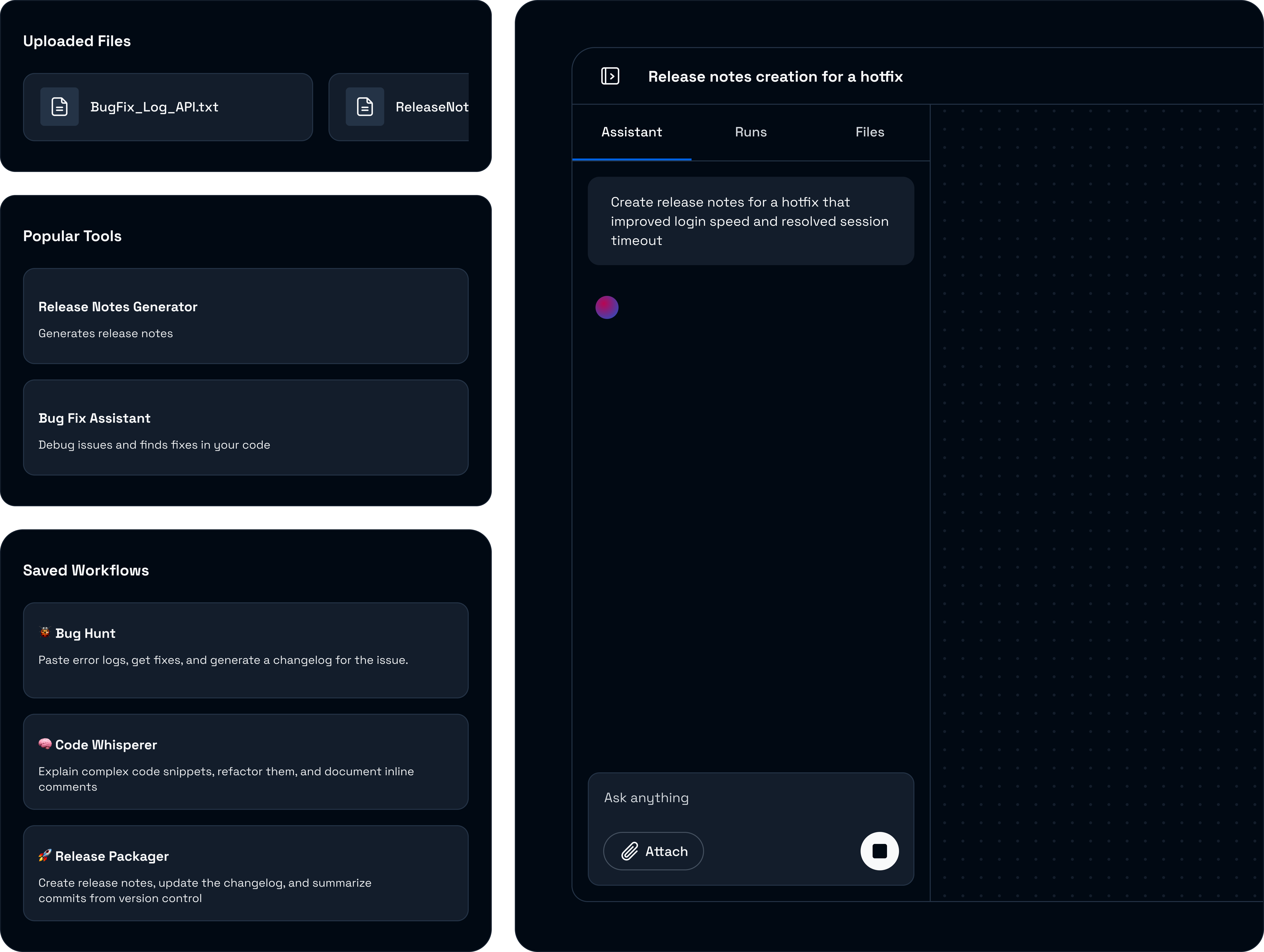
Task: Open the BugFix_Log_API.txt uploaded file
Action: (x=168, y=107)
